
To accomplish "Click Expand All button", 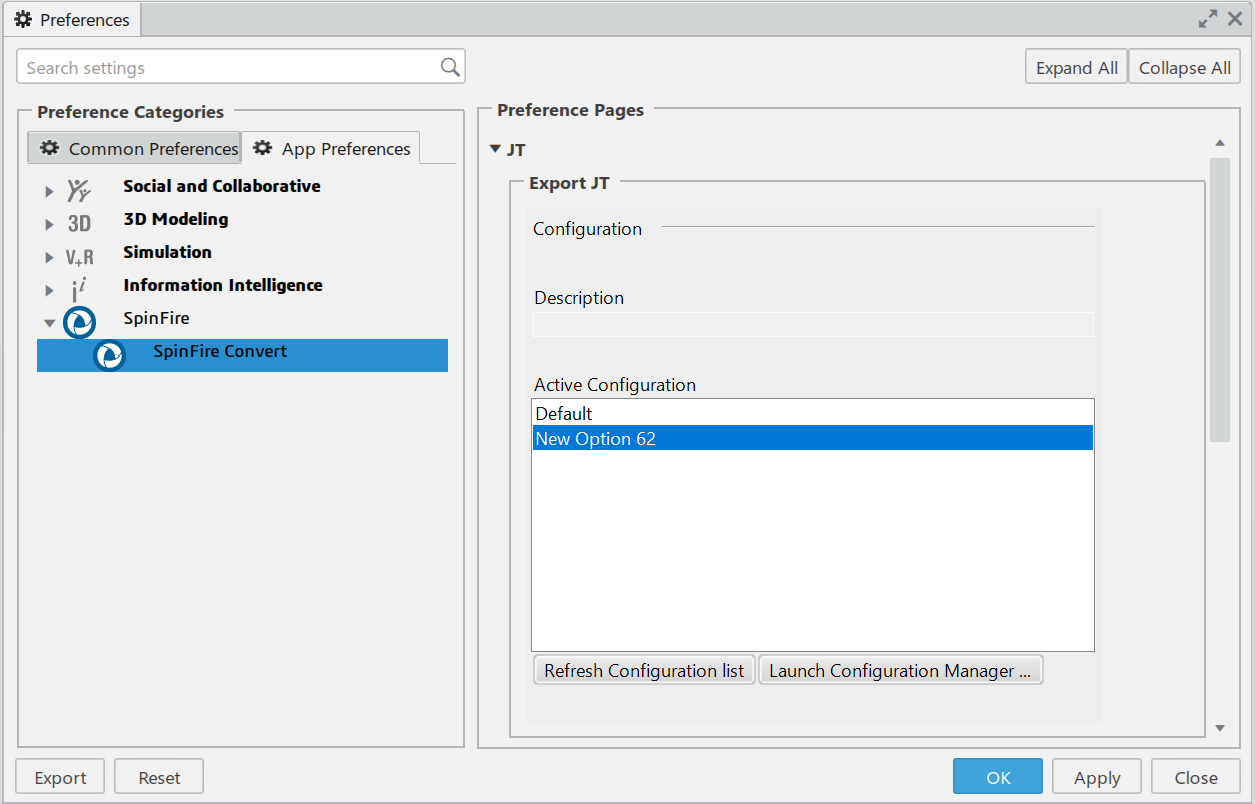I will (1077, 67).
